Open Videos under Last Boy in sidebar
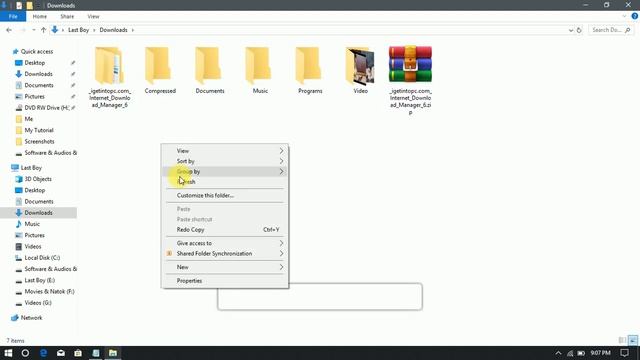 click(x=33, y=247)
